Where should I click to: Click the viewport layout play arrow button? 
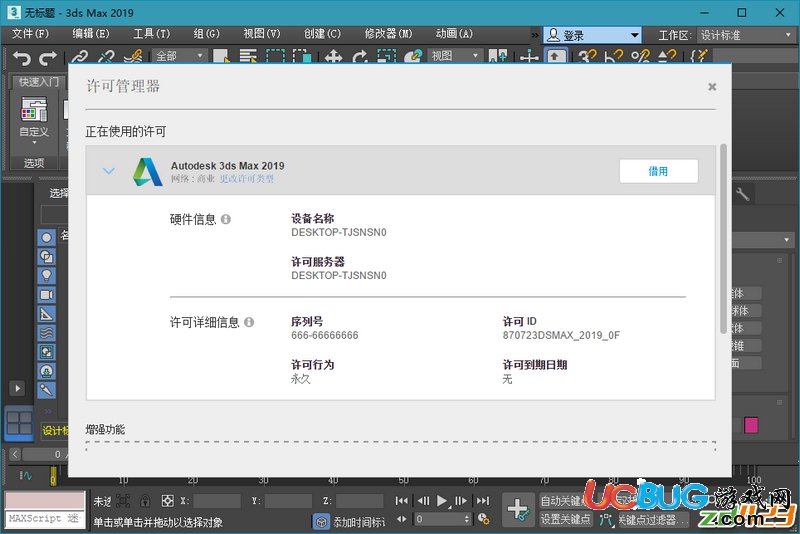(x=17, y=389)
